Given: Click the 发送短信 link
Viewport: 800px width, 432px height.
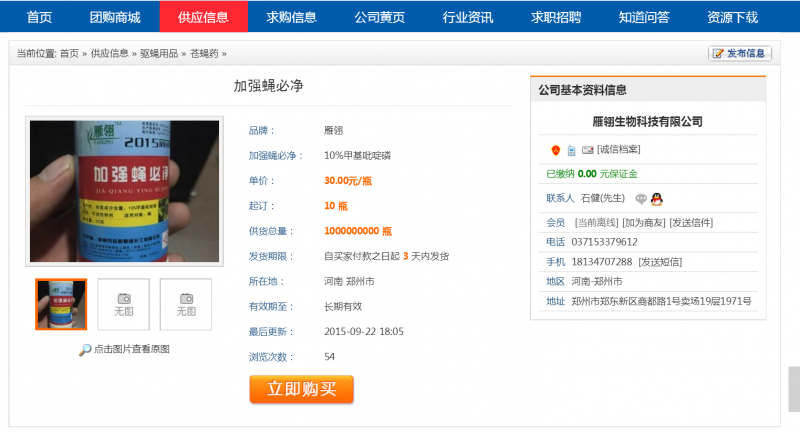Looking at the screenshot, I should (660, 262).
